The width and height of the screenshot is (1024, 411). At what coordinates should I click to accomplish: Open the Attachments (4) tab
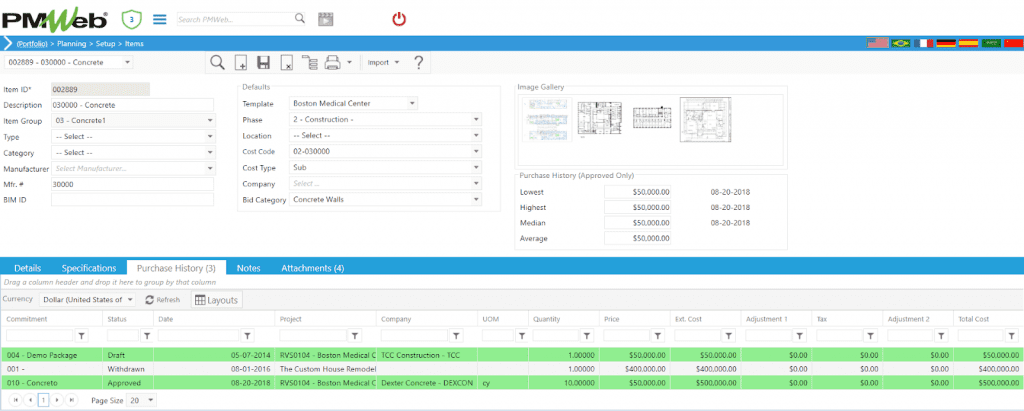point(312,268)
